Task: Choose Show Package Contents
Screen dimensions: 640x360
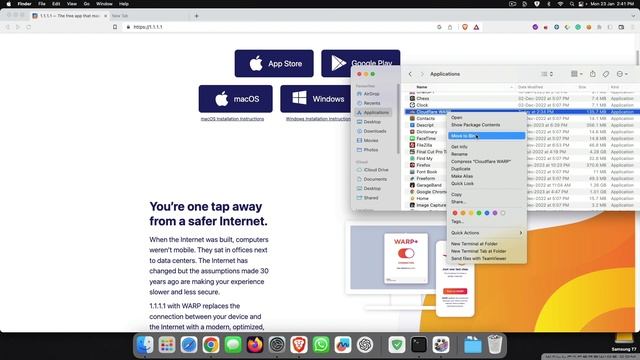Action: point(475,125)
